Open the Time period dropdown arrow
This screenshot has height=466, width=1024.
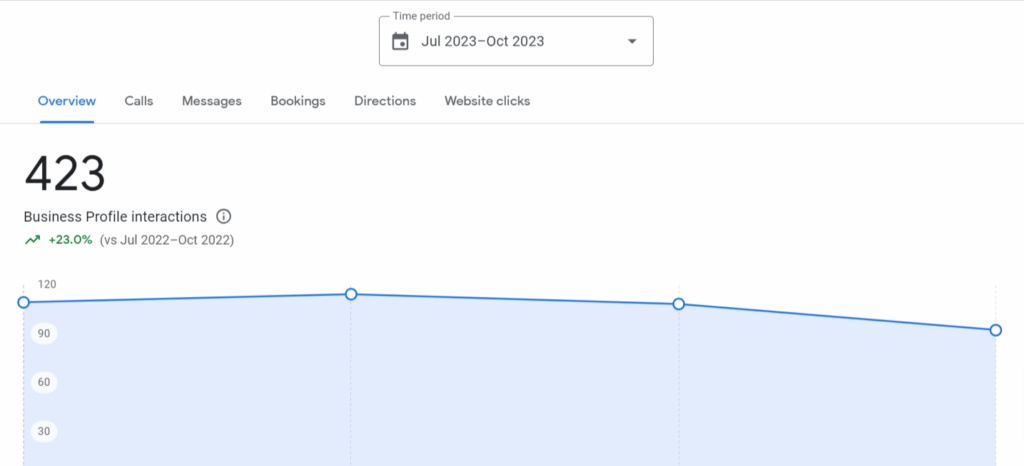point(632,41)
